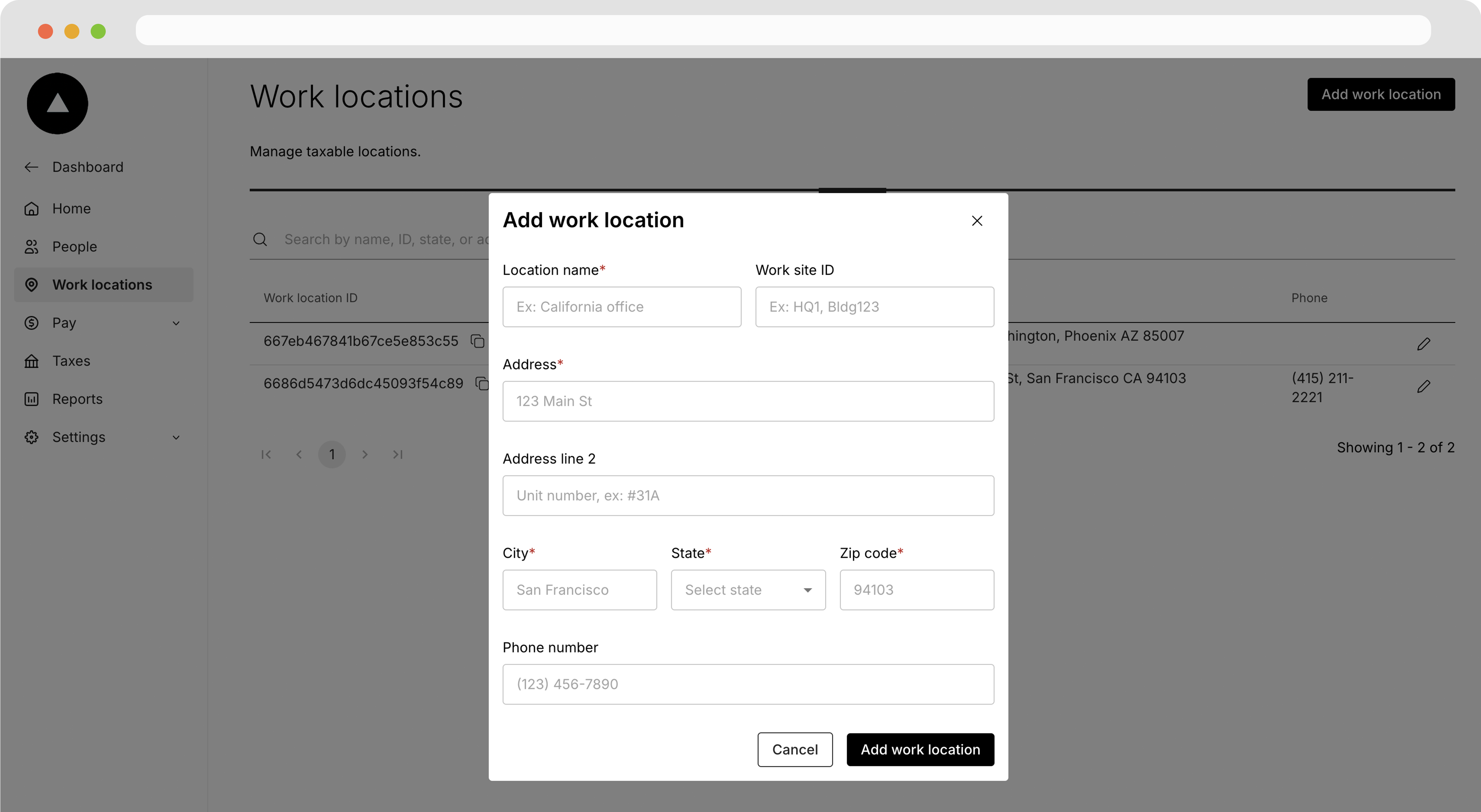The image size is (1481, 812).
Task: Click the People icon in sidebar
Action: coord(32,247)
